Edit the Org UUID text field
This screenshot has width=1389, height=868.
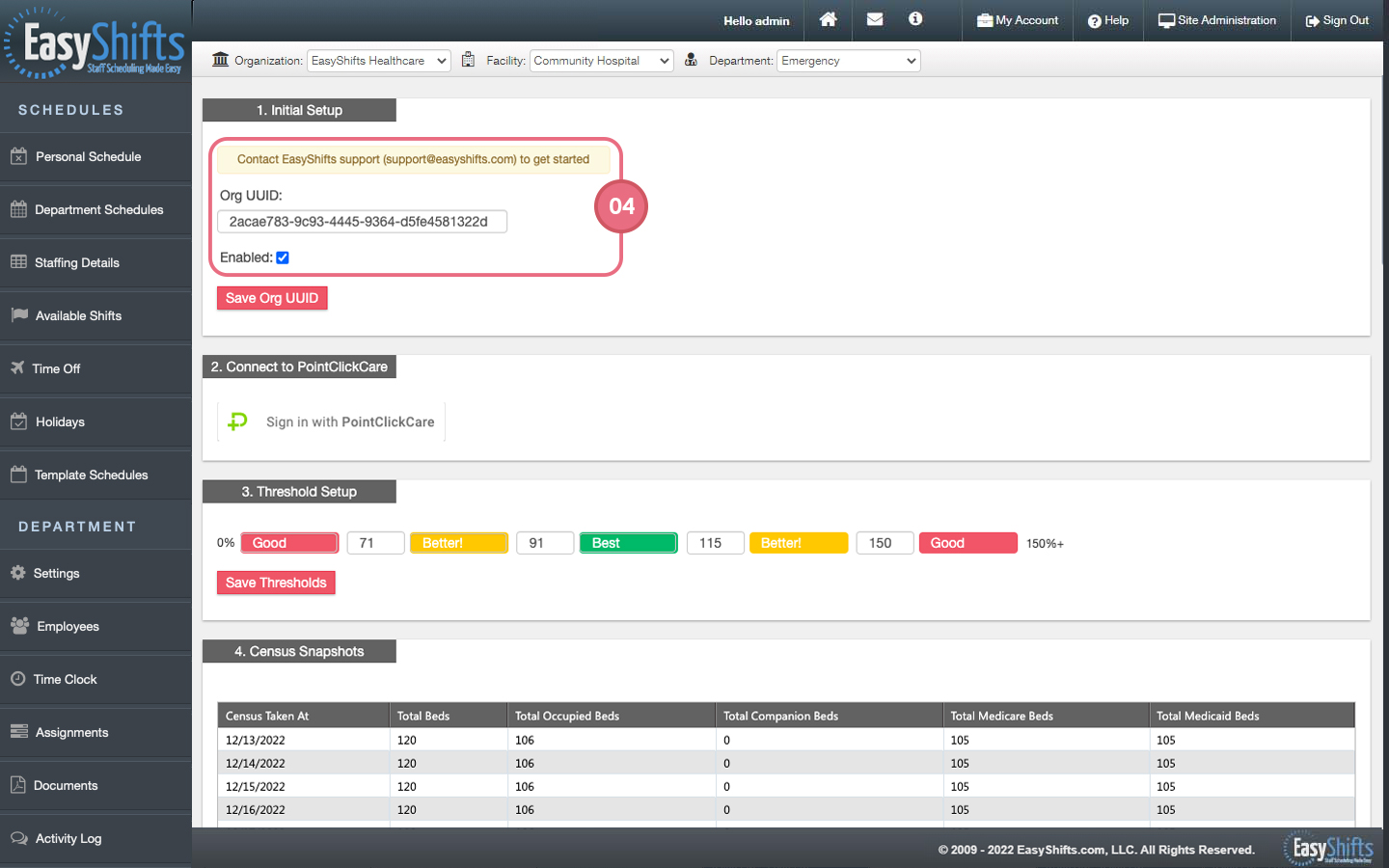click(363, 222)
